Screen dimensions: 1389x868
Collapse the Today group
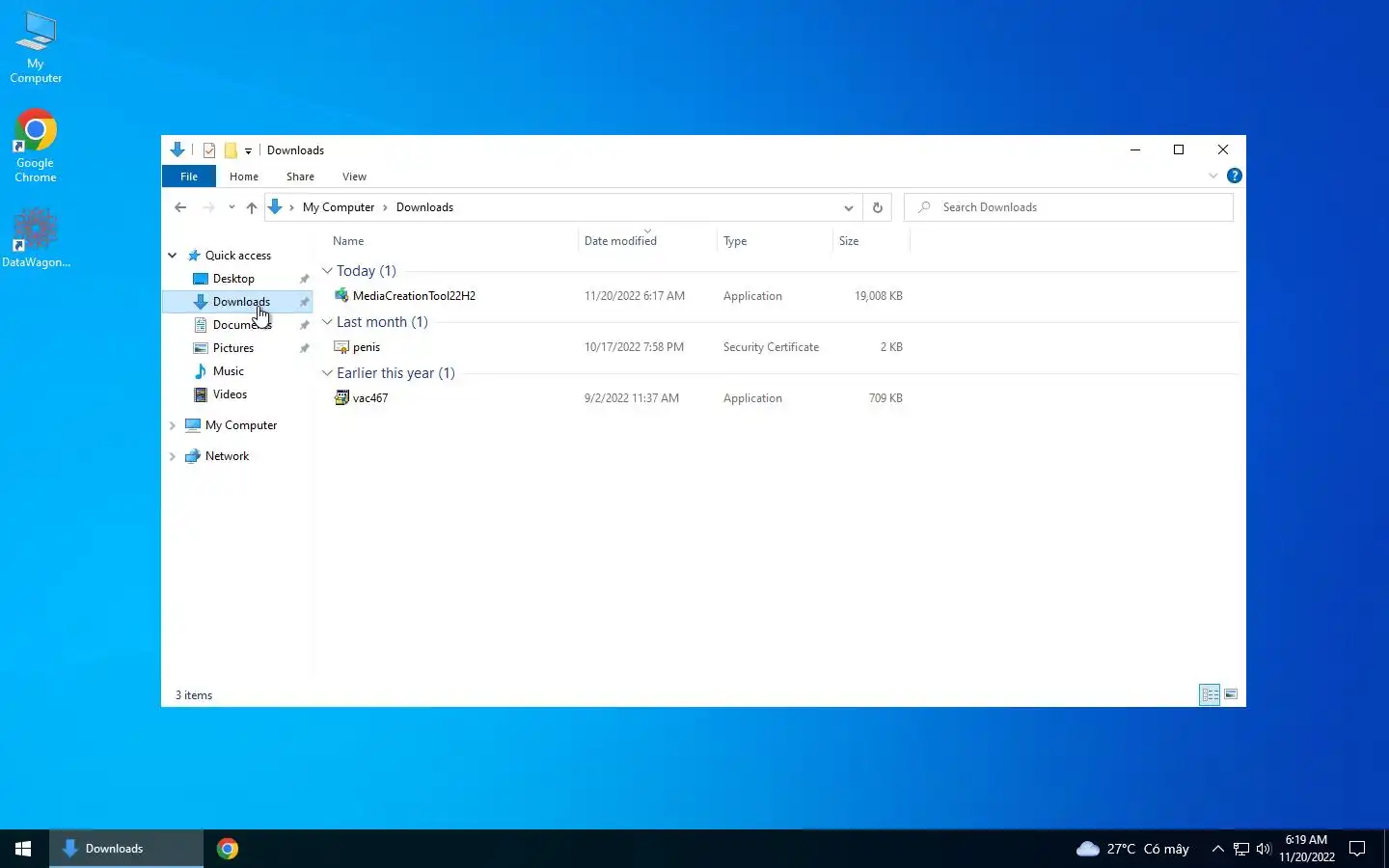tap(327, 271)
